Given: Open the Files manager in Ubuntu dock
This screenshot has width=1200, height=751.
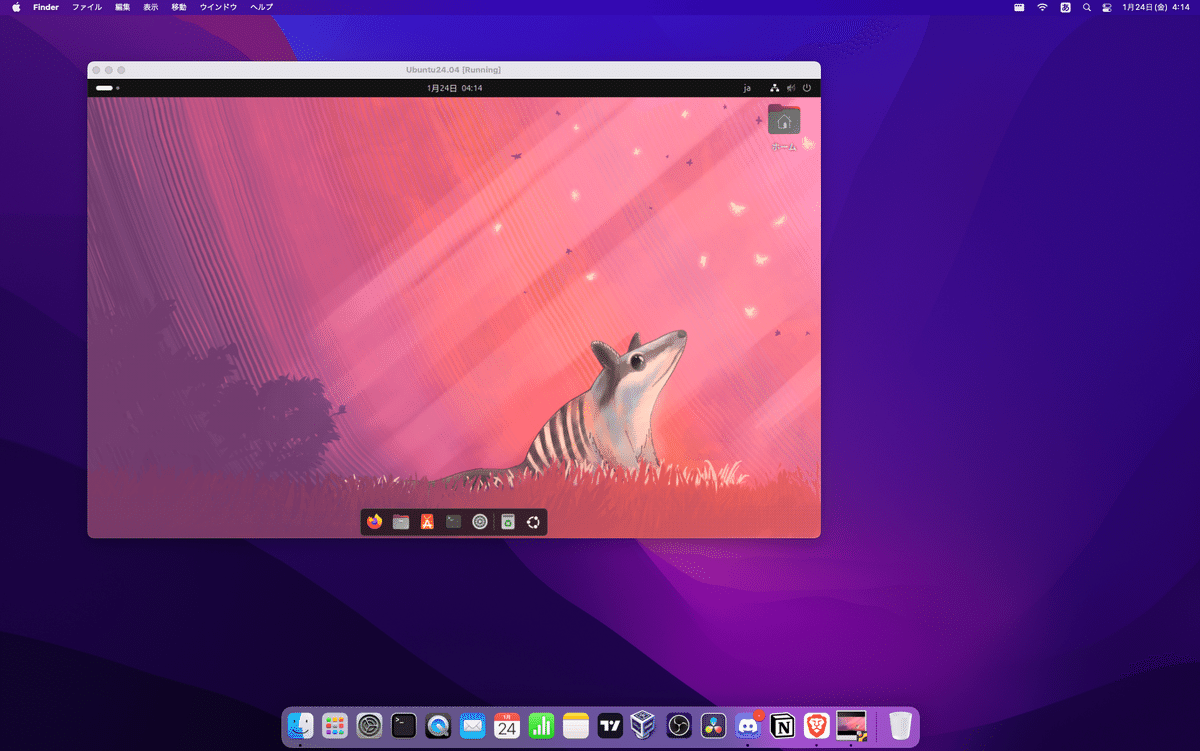Looking at the screenshot, I should (x=401, y=521).
